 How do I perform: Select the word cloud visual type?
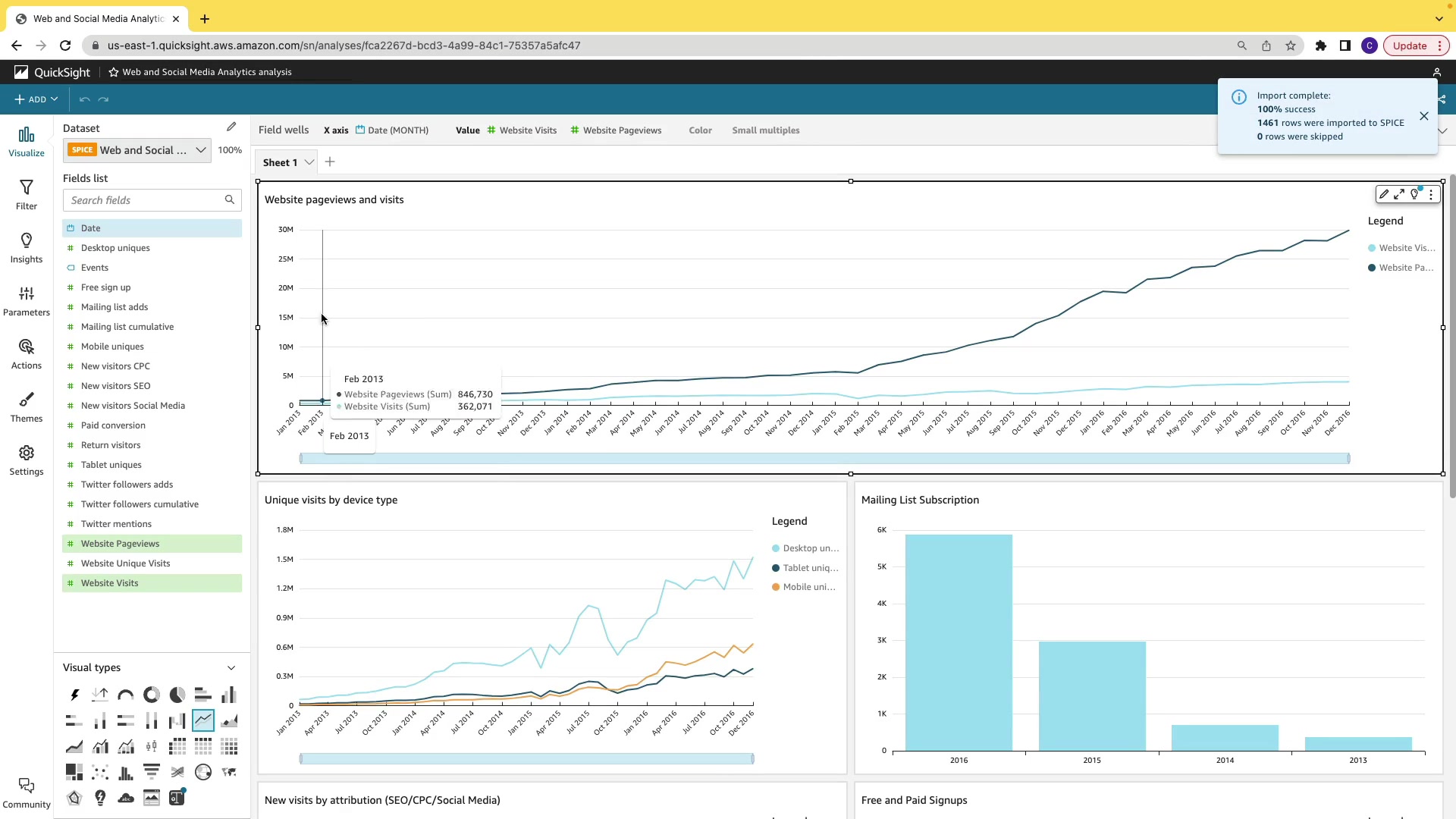pos(126,798)
